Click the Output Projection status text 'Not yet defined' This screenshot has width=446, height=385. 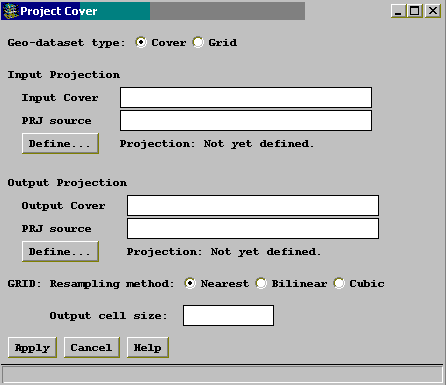266,252
